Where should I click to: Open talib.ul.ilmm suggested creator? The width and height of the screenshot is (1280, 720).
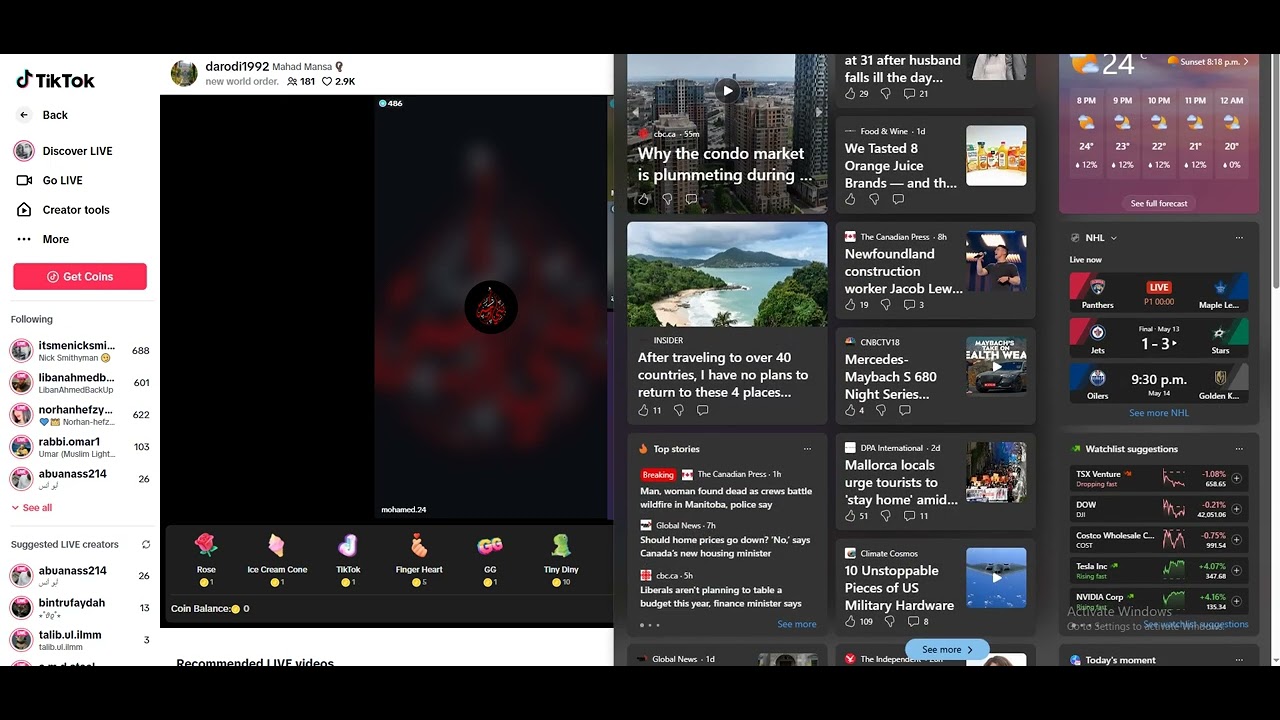(80, 640)
